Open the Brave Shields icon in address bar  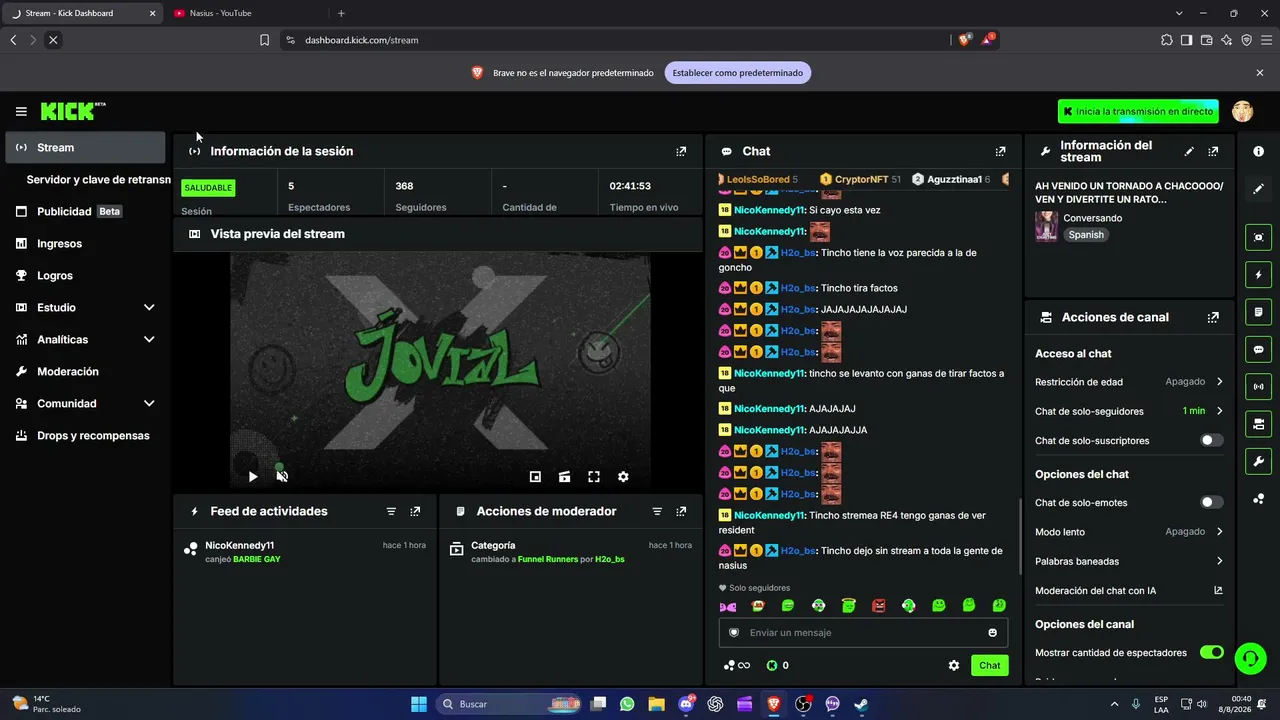point(965,40)
